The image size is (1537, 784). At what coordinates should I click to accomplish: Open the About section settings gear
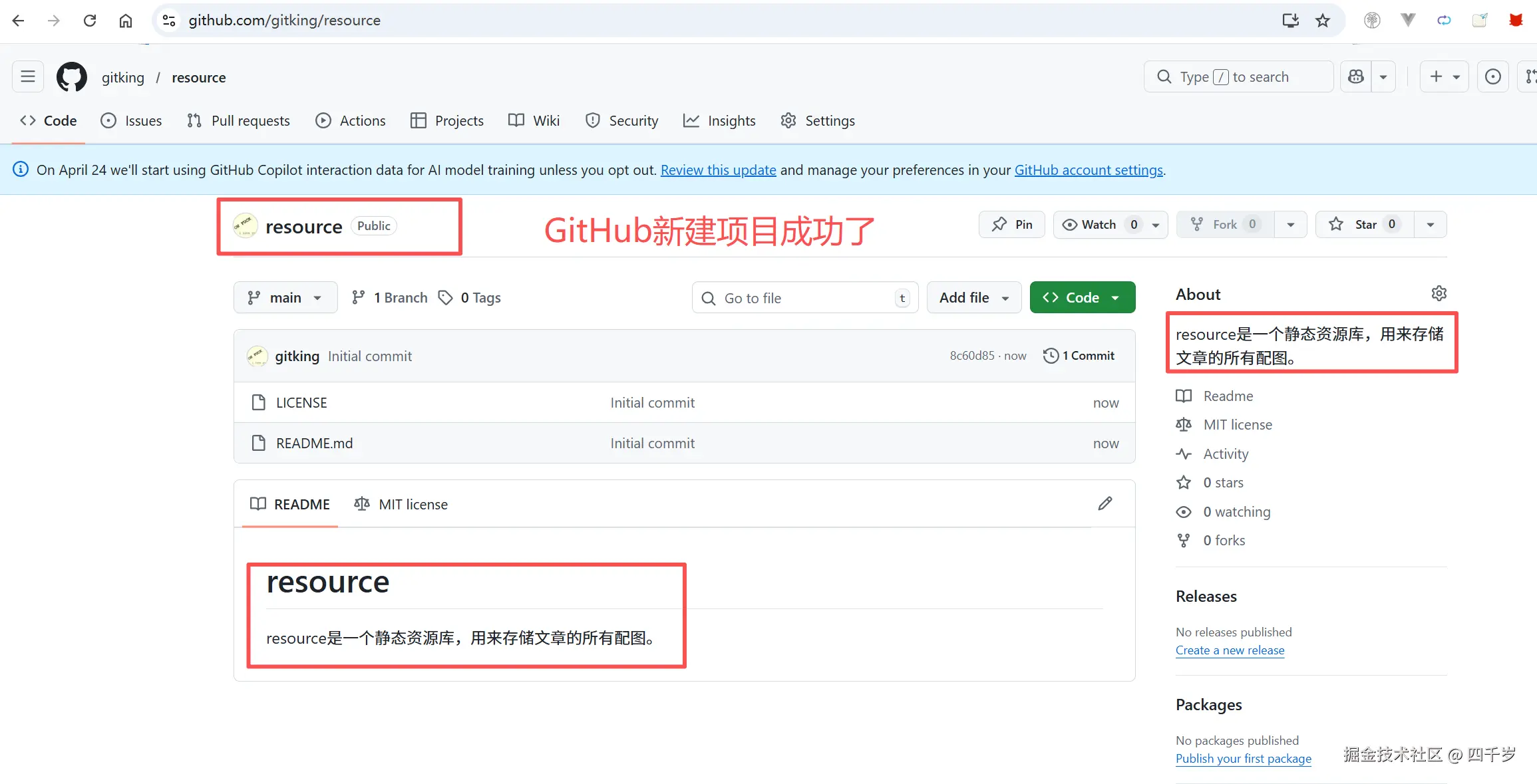pyautogui.click(x=1439, y=293)
